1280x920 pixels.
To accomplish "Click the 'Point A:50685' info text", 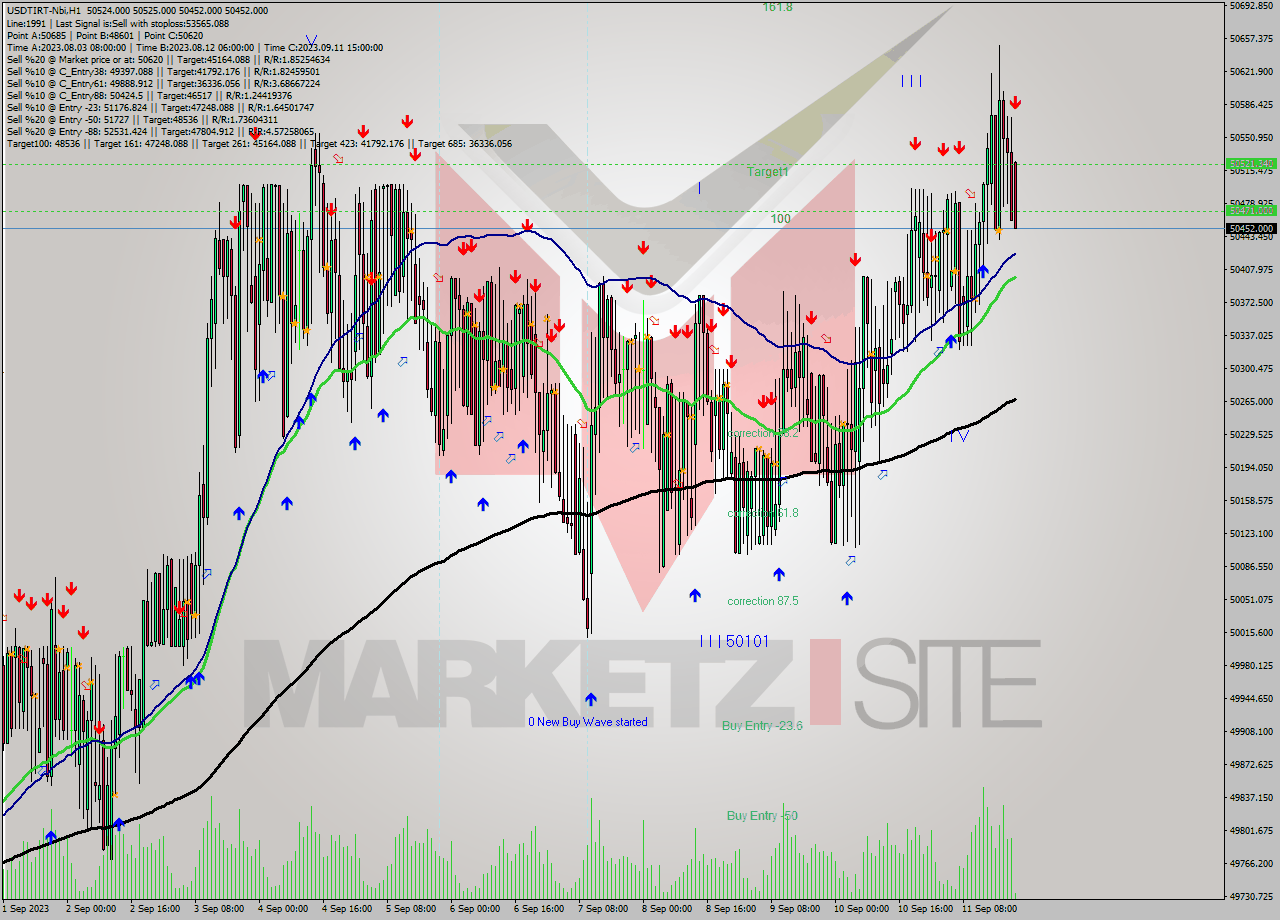I will (x=36, y=35).
